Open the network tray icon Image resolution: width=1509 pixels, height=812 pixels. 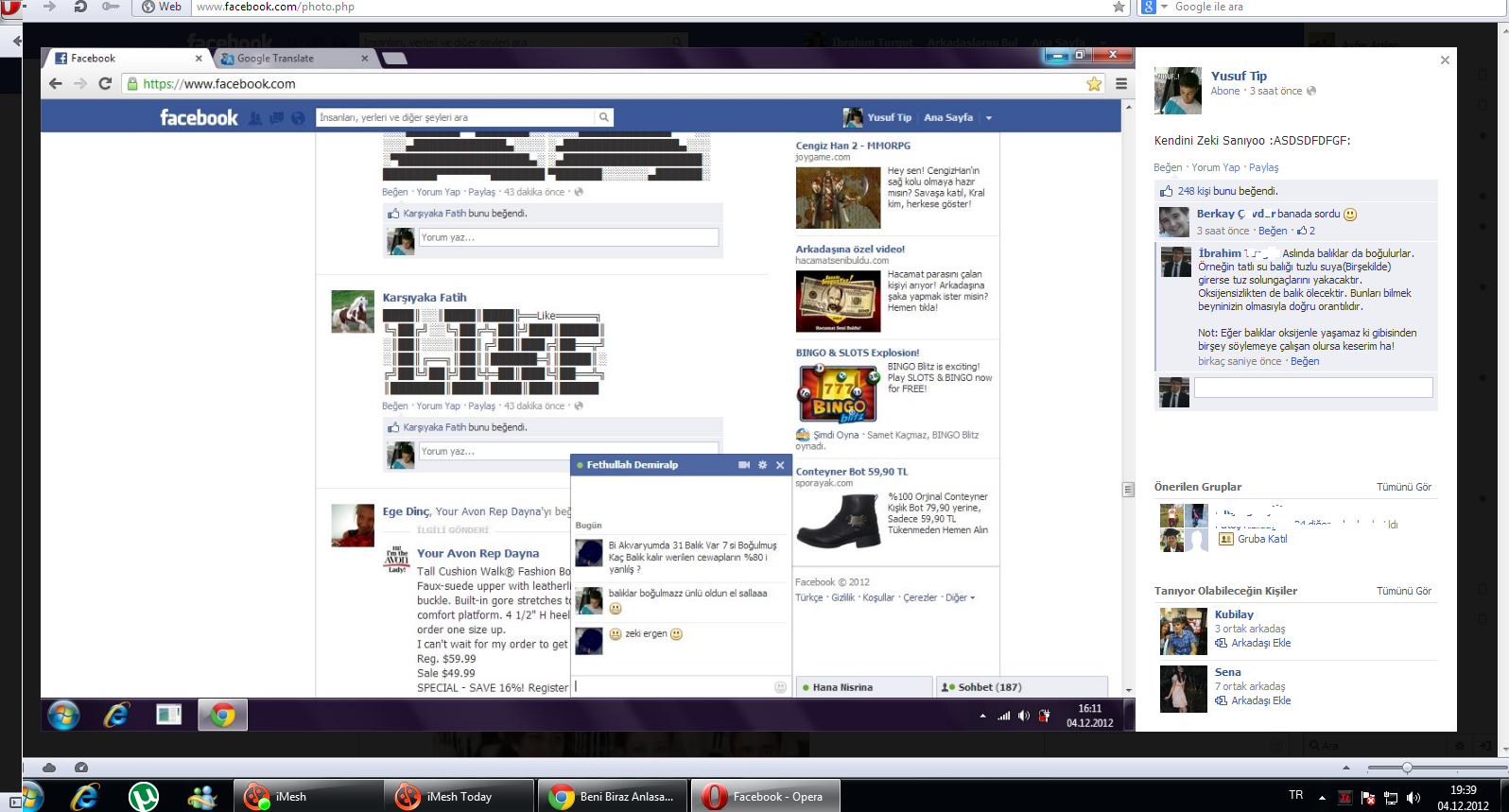click(x=1391, y=798)
